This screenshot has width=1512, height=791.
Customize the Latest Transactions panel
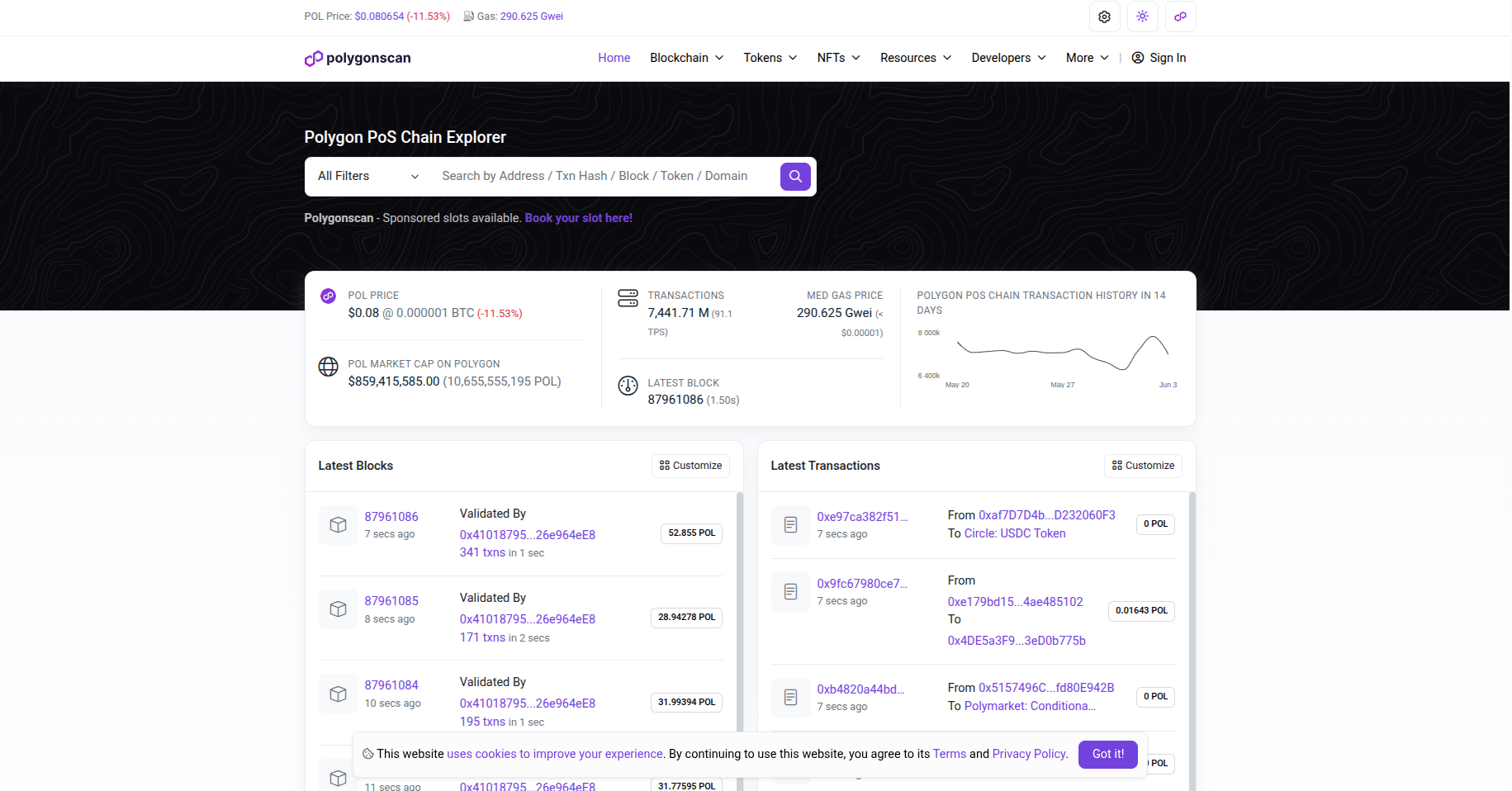click(1143, 466)
